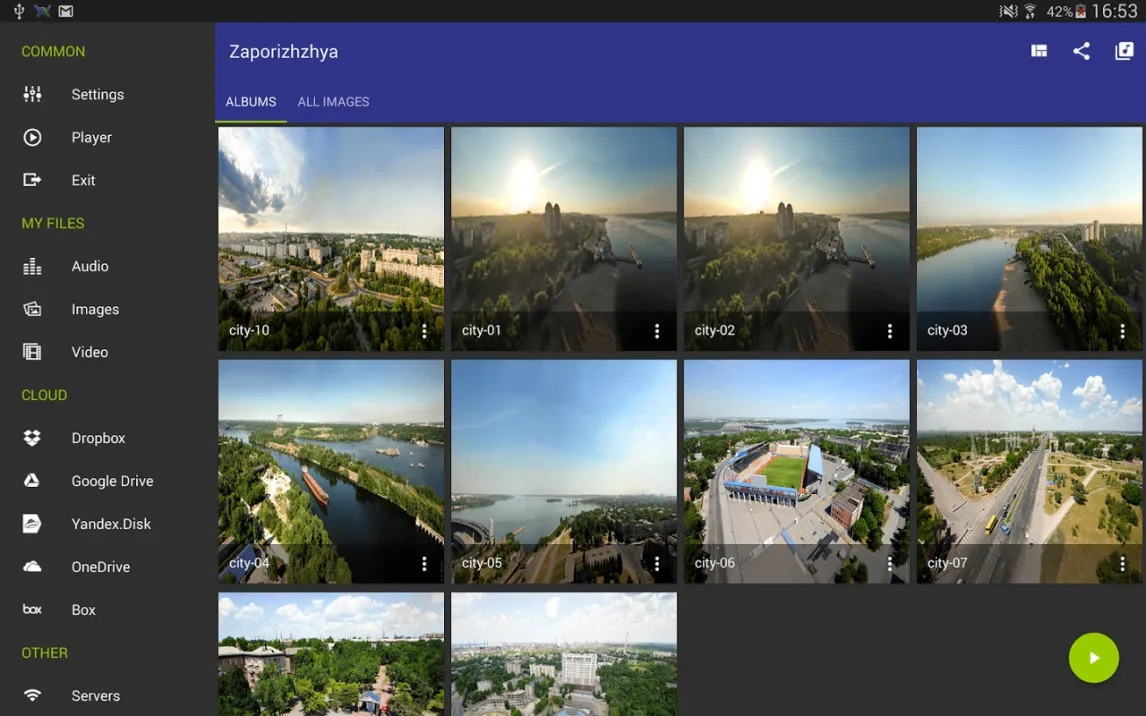Open the city-06 stadium thumbnail
This screenshot has width=1146, height=716.
[x=796, y=460]
